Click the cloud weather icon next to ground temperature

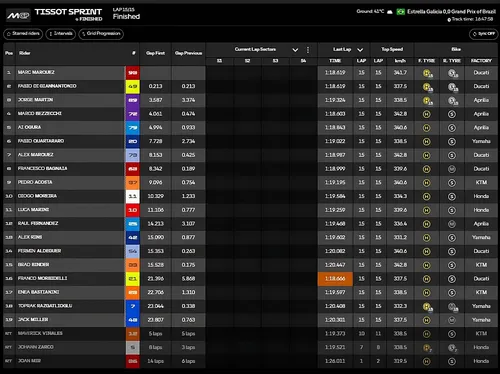(x=389, y=12)
